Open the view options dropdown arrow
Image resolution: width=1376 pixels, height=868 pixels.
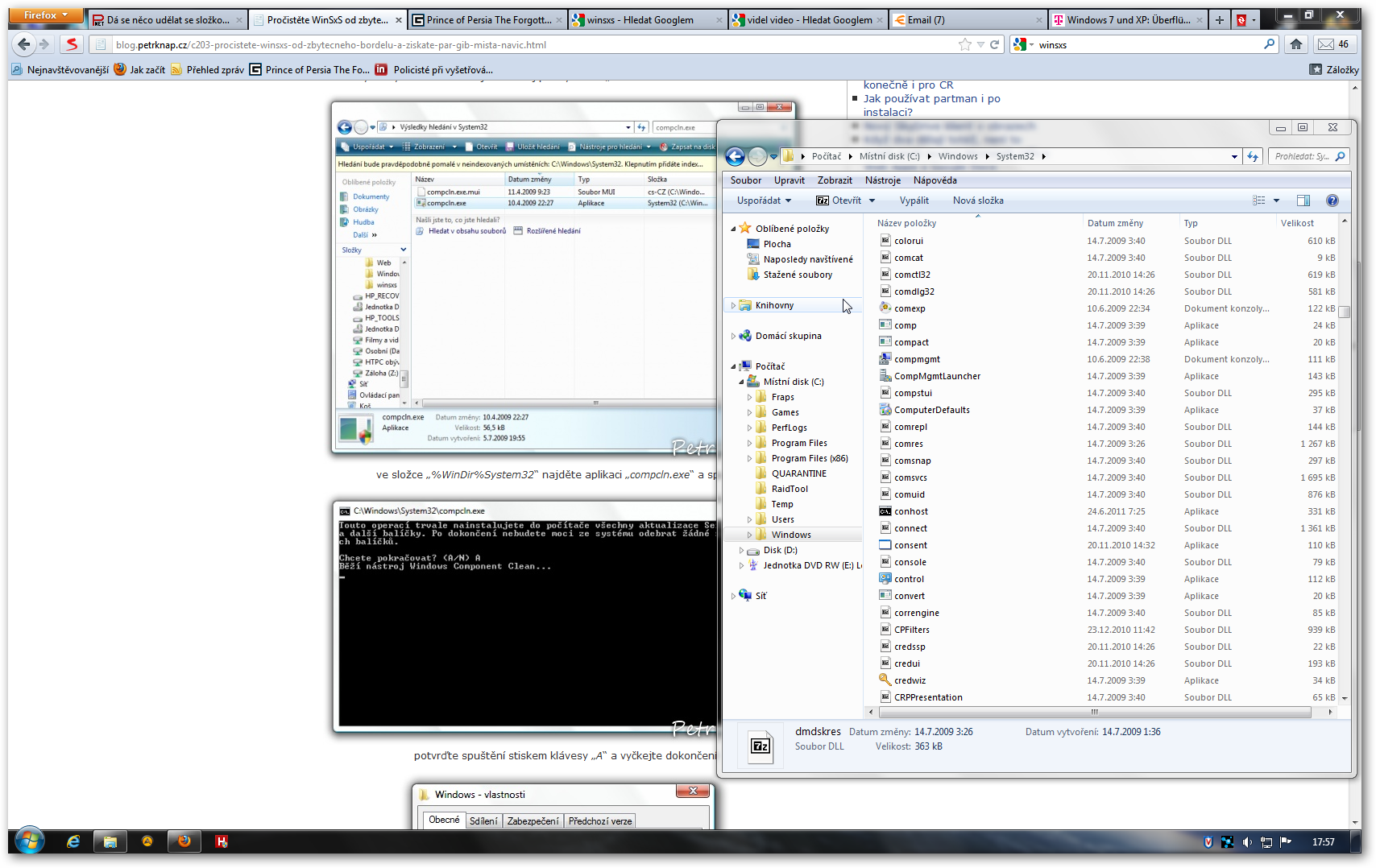[1276, 200]
